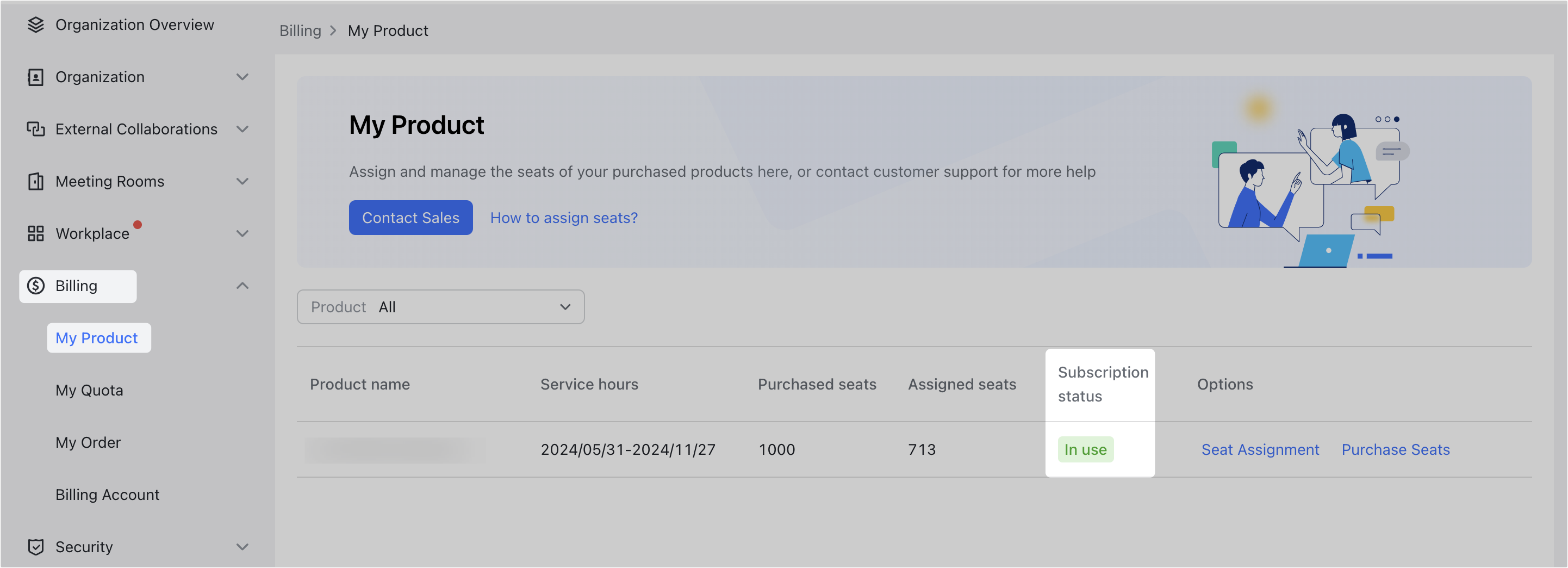Click the My Product page heading

(x=416, y=126)
